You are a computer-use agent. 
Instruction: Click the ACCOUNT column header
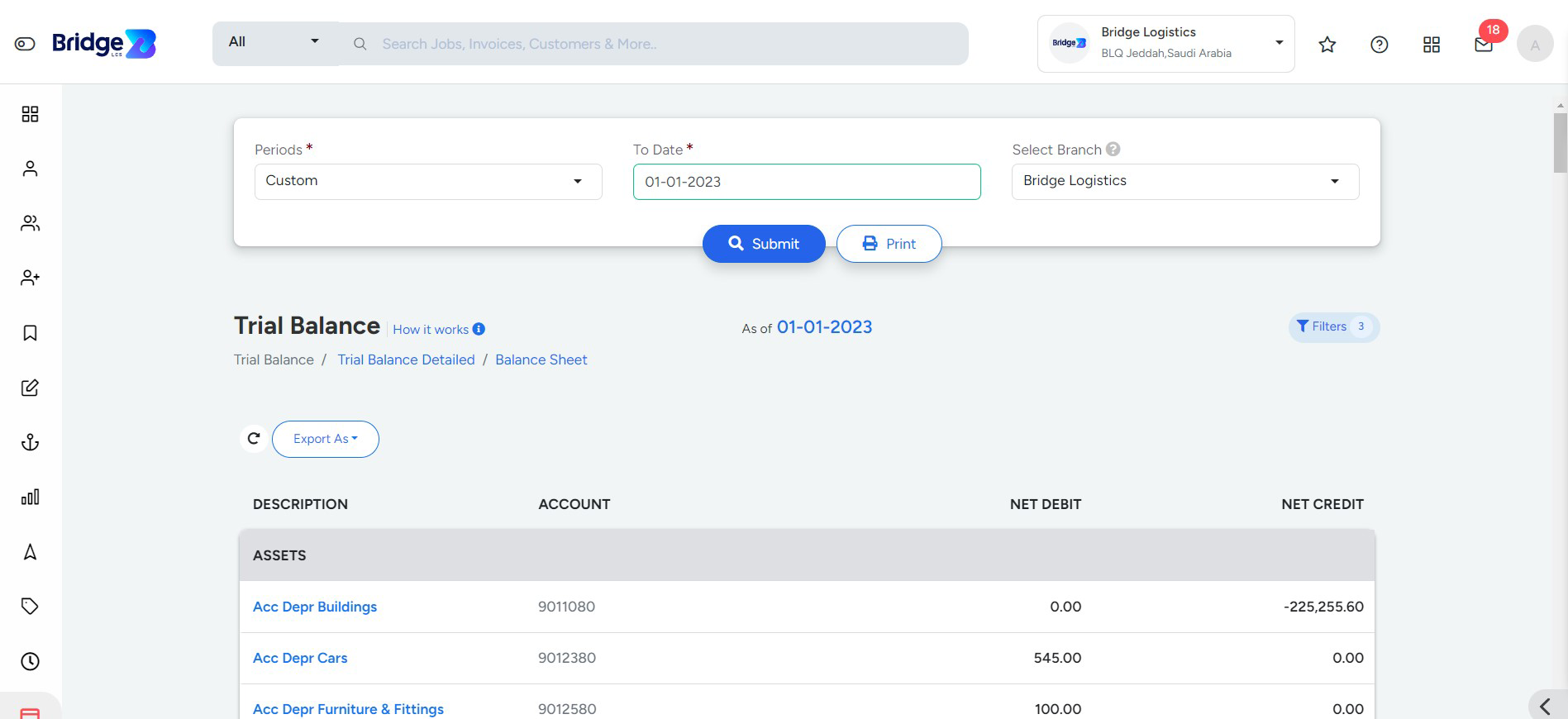[574, 504]
